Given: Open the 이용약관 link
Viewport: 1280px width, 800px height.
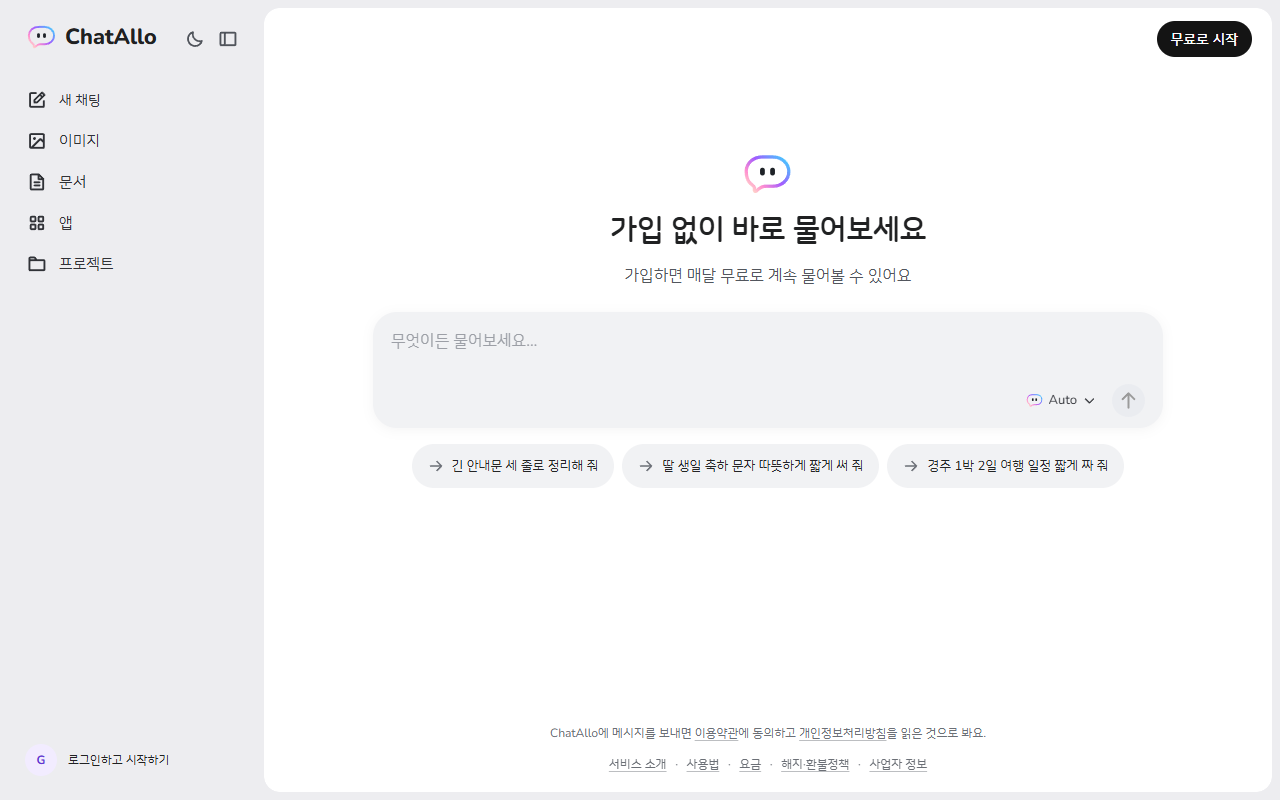Looking at the screenshot, I should (716, 733).
